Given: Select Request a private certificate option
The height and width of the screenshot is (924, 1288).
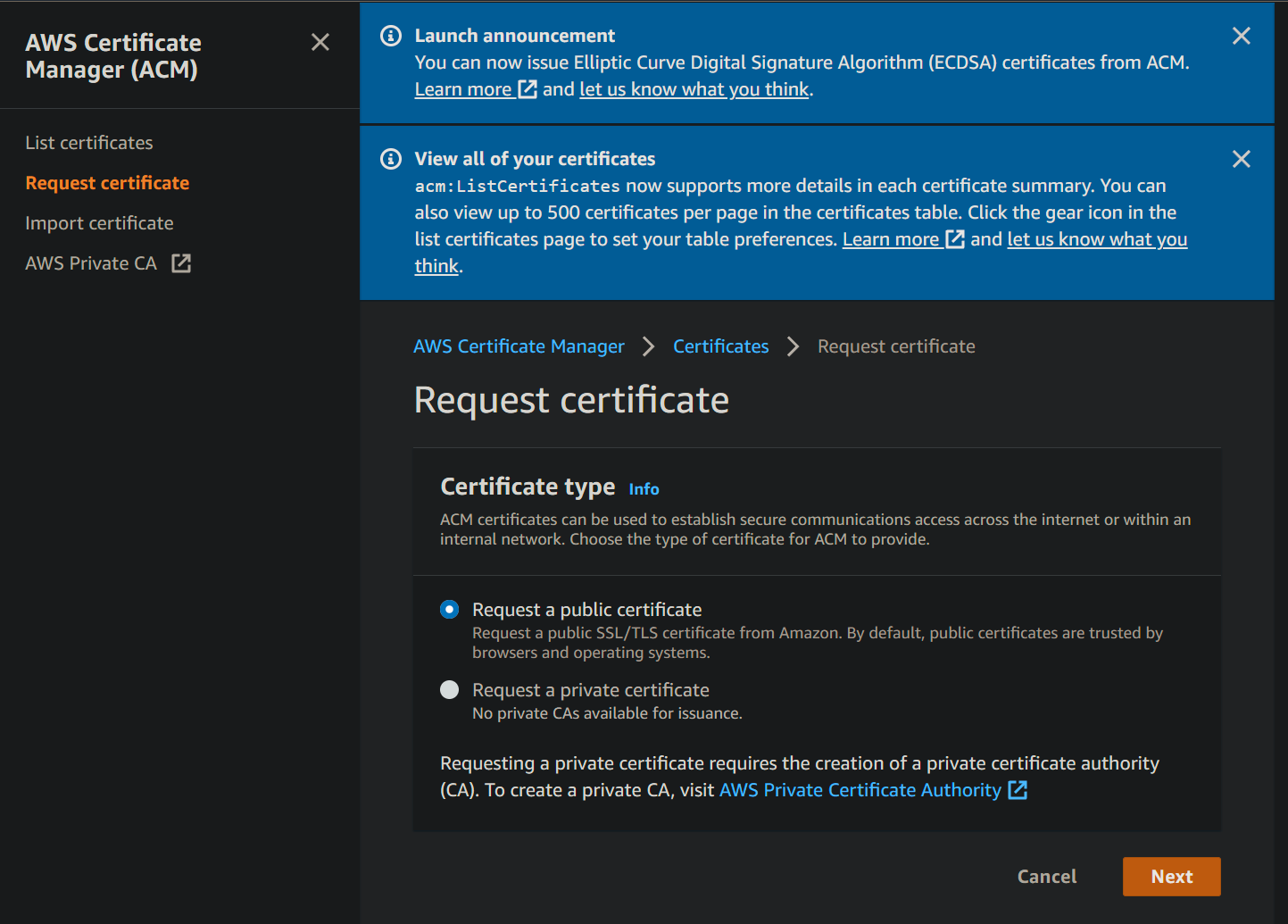Looking at the screenshot, I should tap(450, 690).
